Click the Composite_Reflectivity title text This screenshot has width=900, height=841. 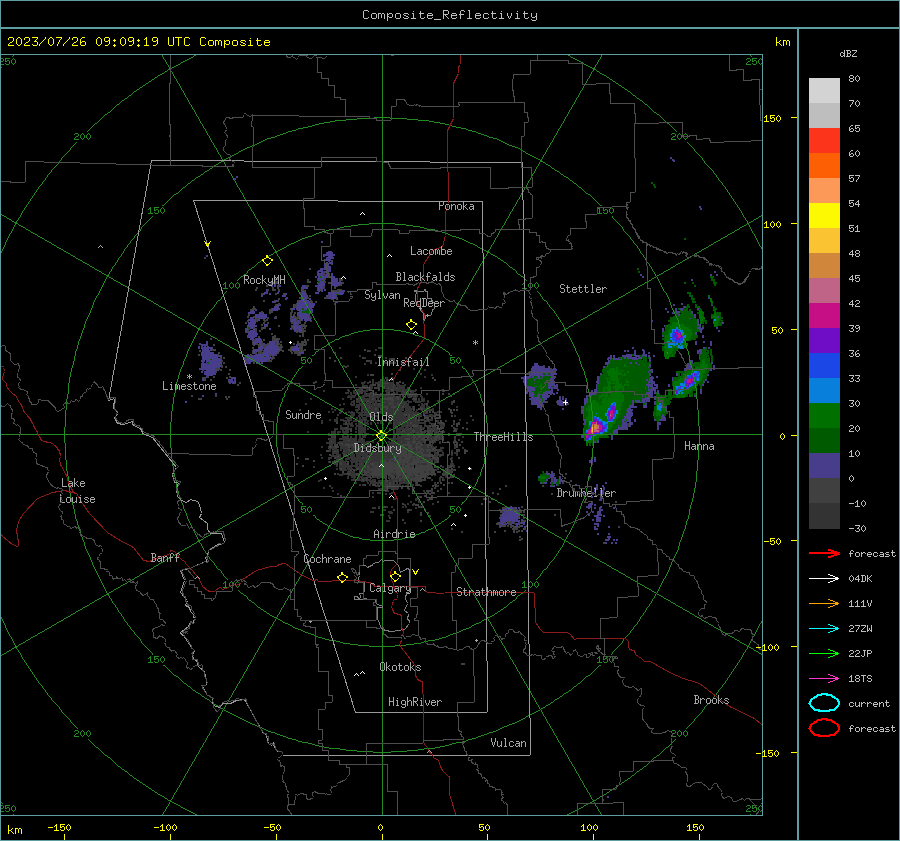449,15
